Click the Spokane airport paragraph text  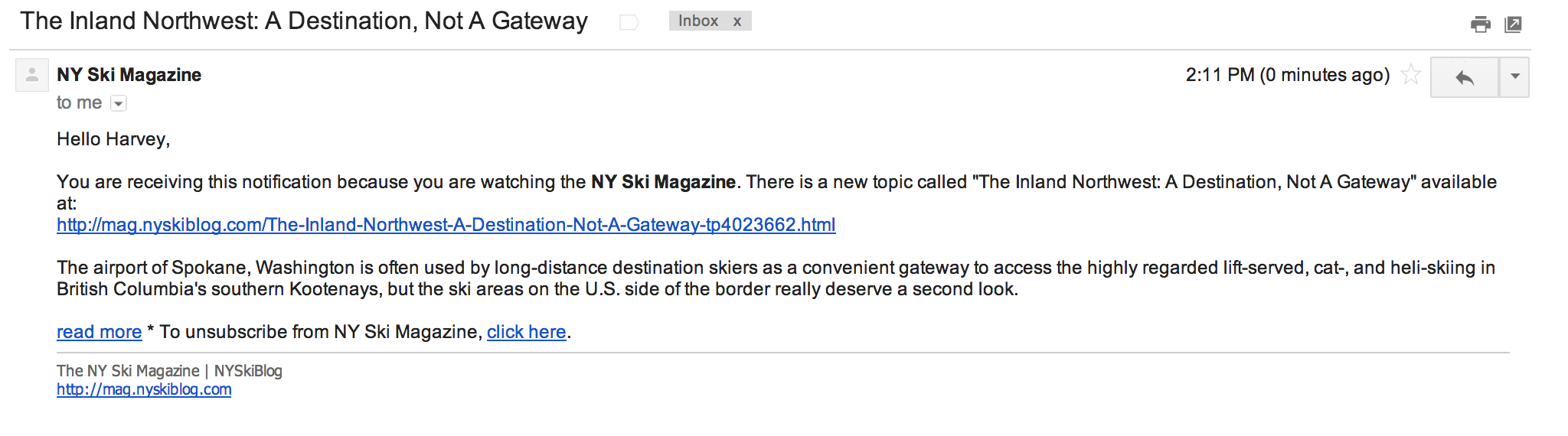coord(536,278)
